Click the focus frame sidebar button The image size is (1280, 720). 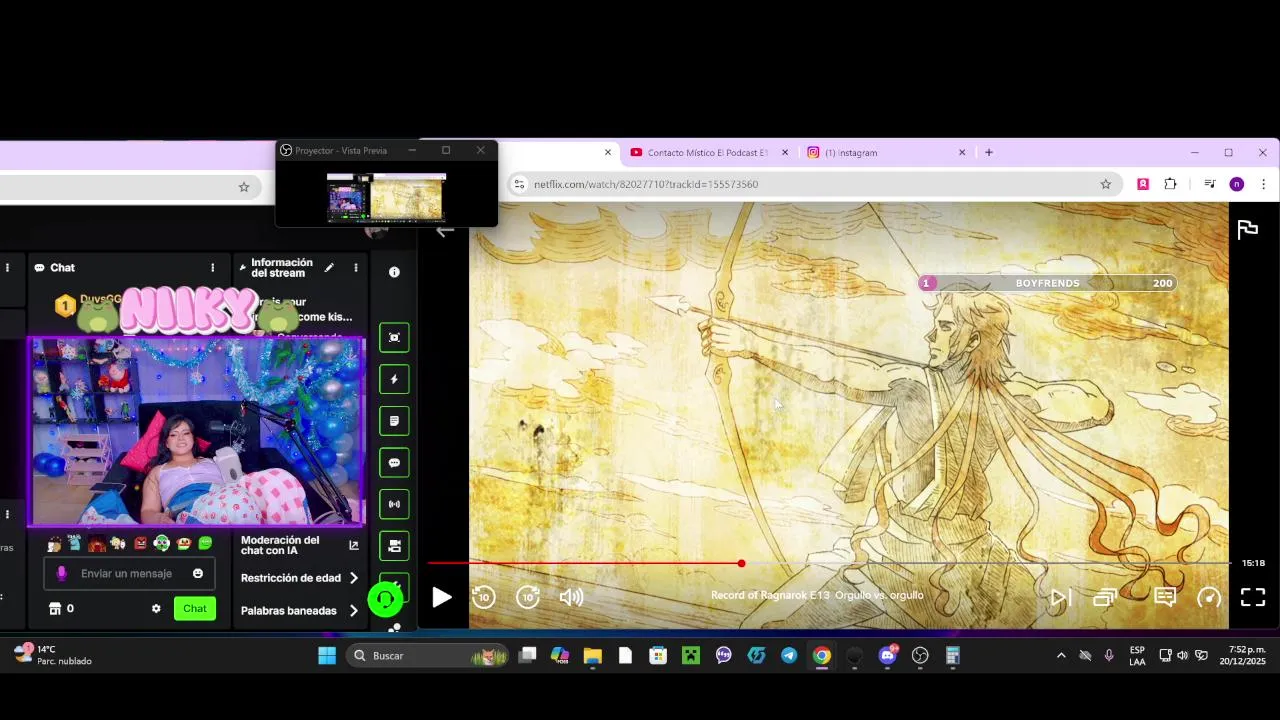pos(394,337)
